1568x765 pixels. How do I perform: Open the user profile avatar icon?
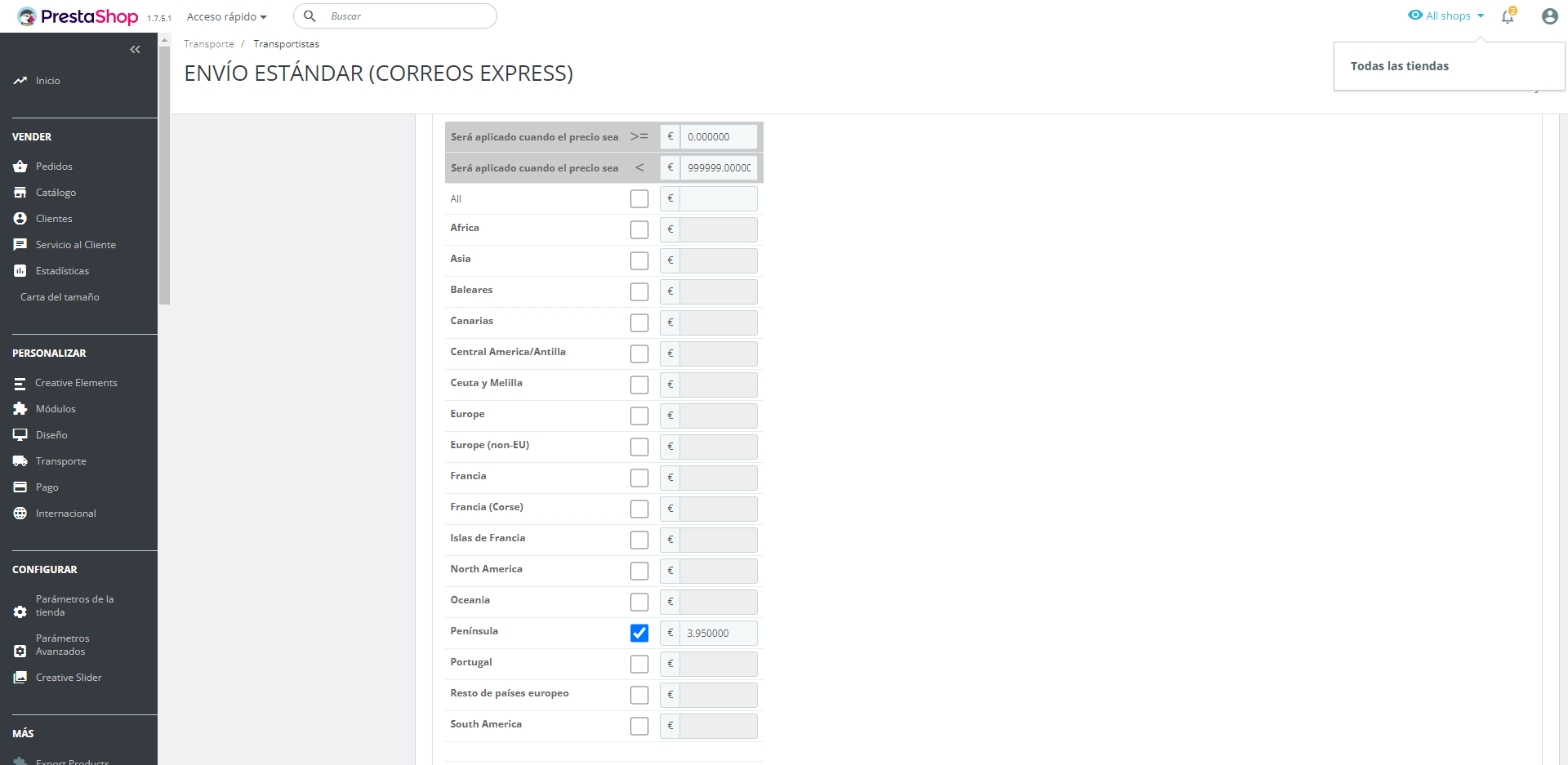[1549, 16]
